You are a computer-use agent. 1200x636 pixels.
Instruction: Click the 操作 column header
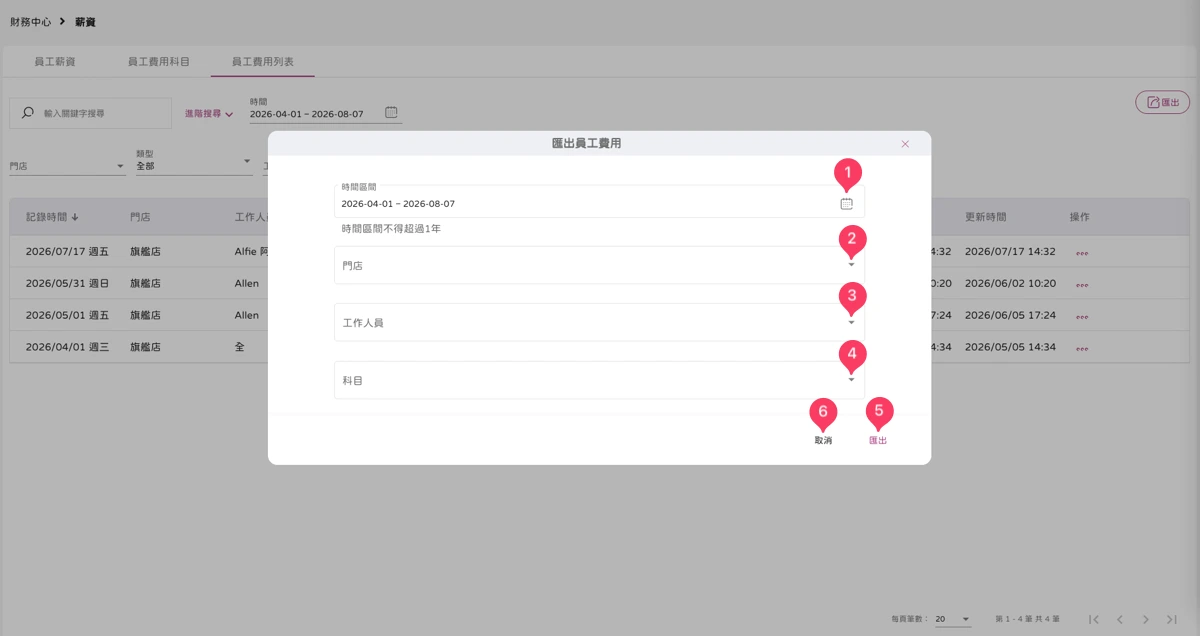(1080, 217)
